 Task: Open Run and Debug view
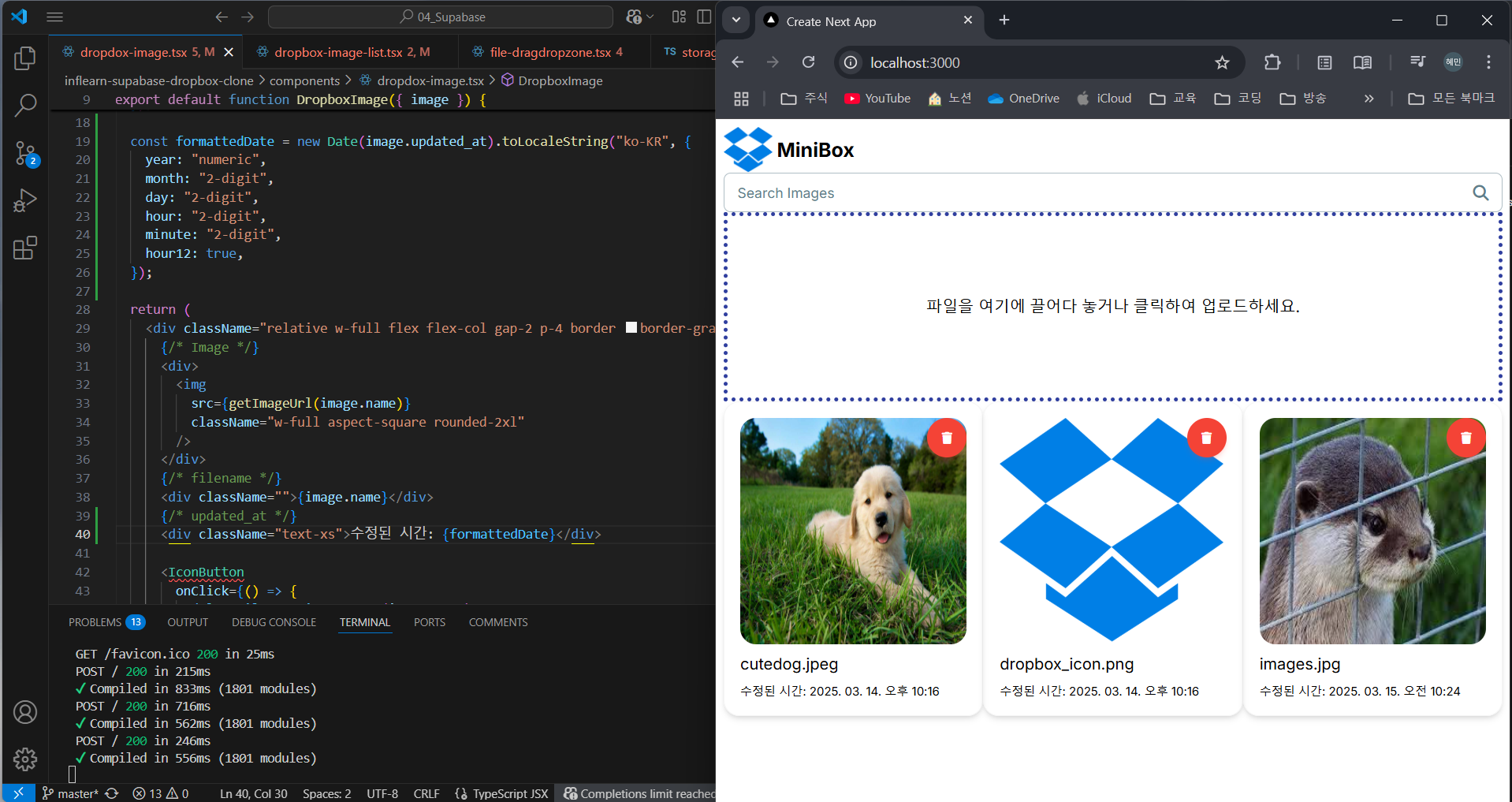coord(25,200)
